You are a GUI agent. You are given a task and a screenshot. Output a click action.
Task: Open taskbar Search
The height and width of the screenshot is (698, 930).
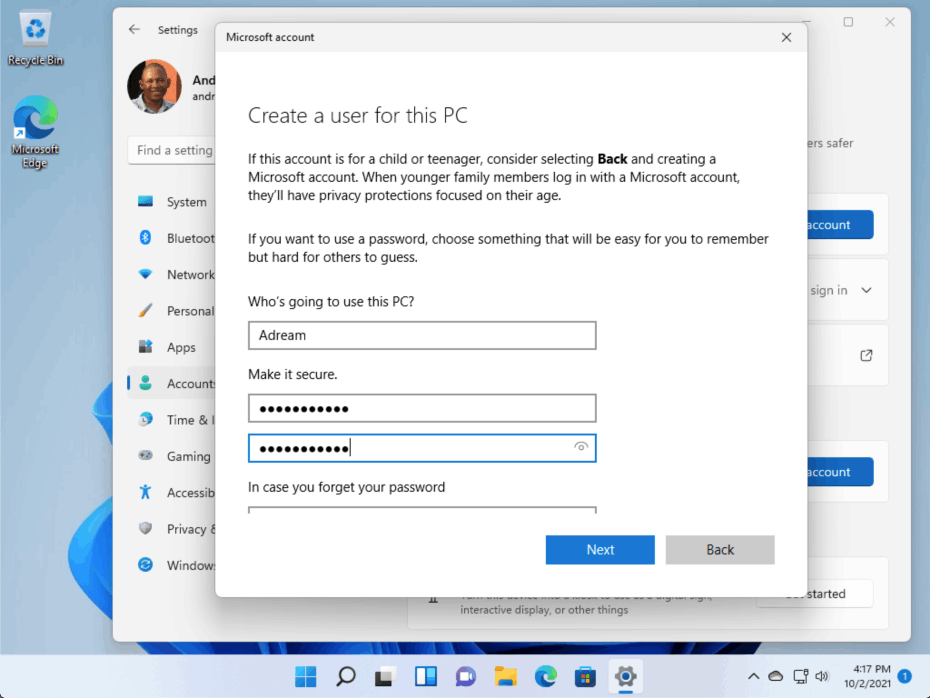pos(346,677)
